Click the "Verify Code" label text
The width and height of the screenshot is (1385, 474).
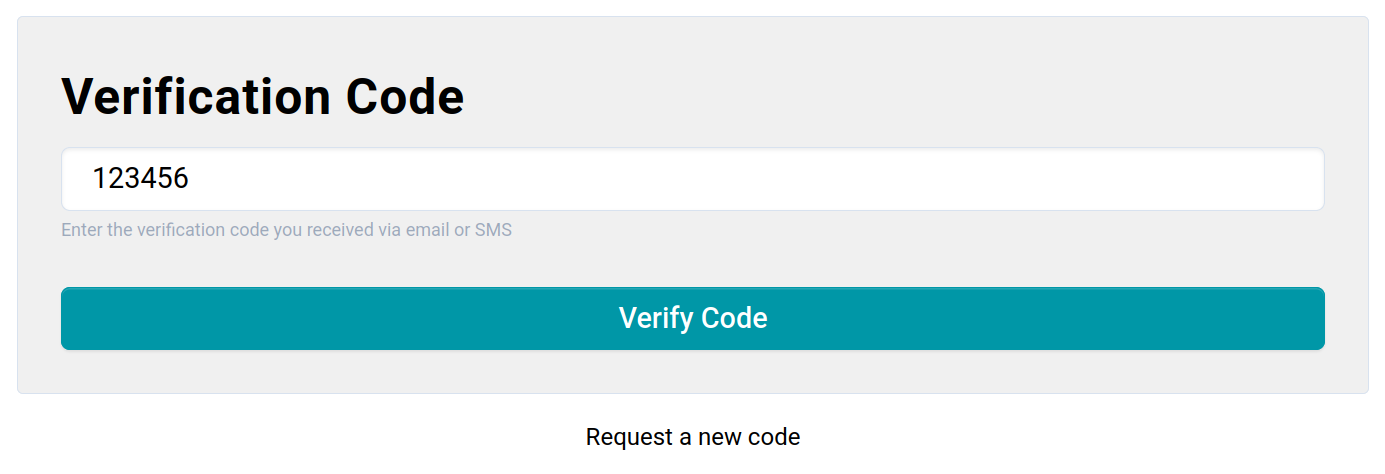pyautogui.click(x=692, y=319)
